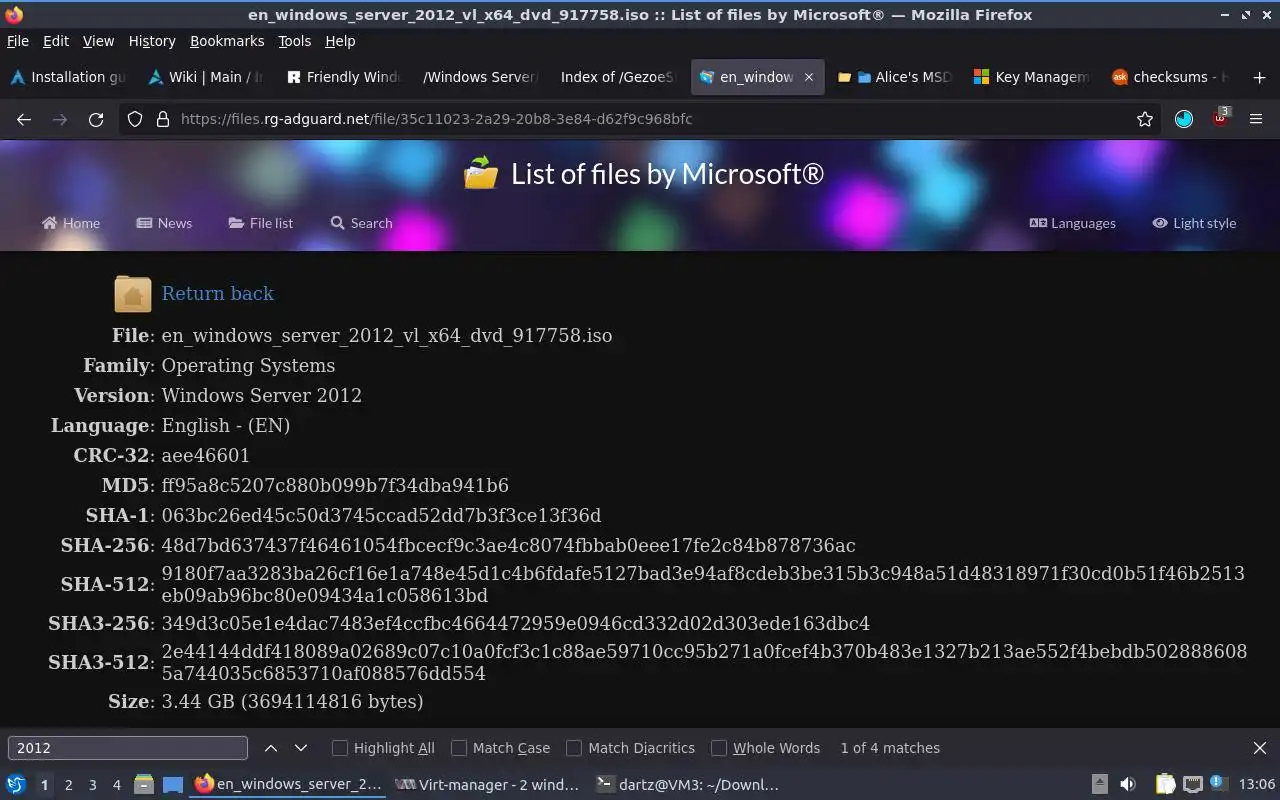Enable Highlight All checkbox
Screen dimensions: 1280x800
pos(340,748)
